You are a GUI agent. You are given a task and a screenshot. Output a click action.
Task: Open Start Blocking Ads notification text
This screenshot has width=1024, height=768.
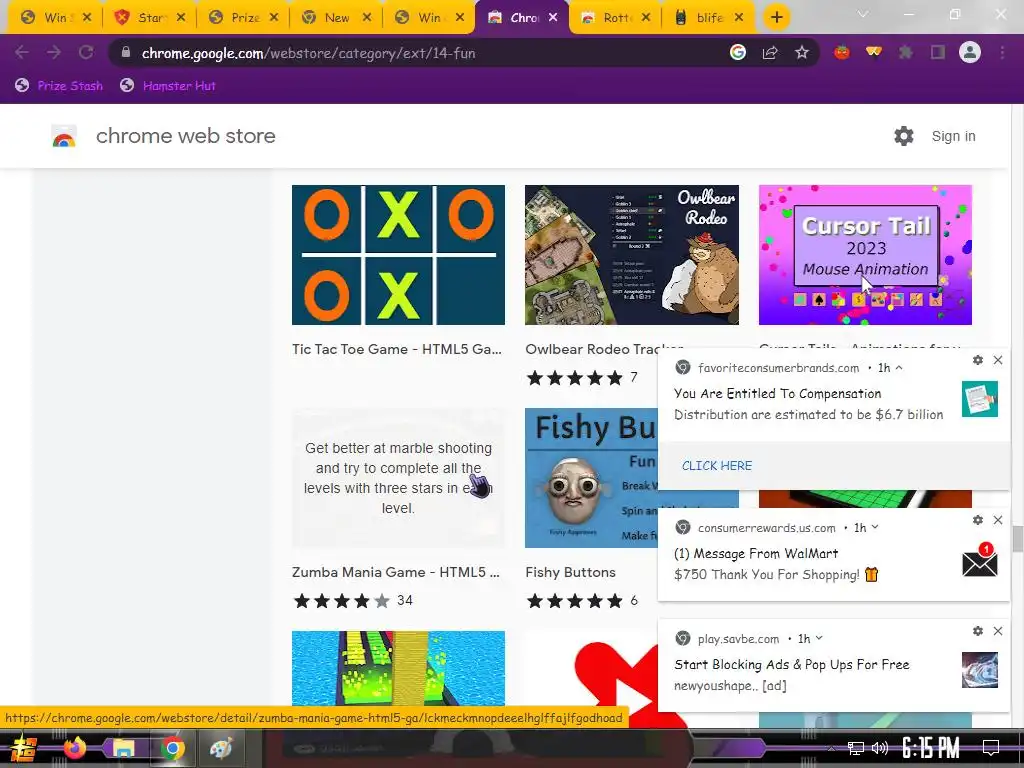tap(792, 665)
